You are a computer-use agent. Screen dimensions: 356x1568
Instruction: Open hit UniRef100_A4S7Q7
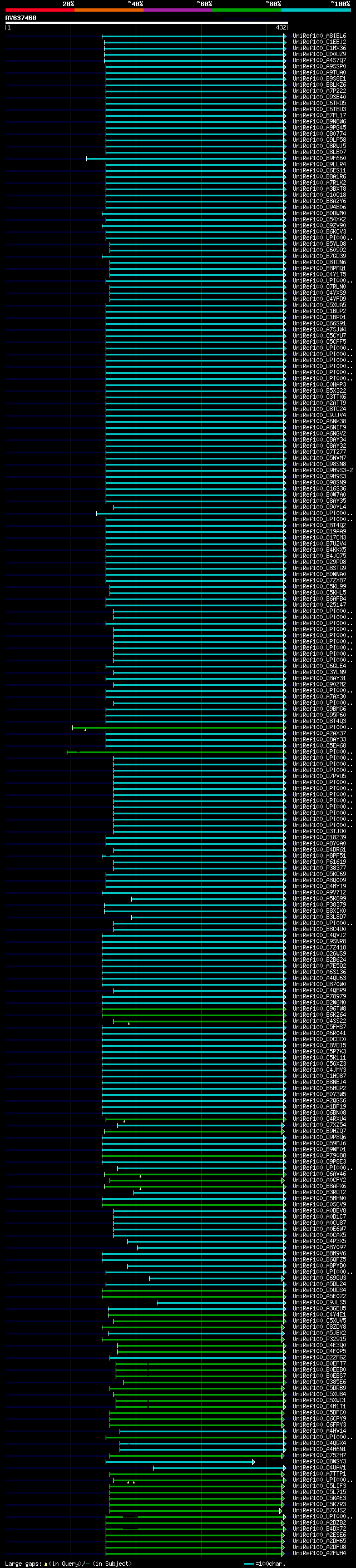(319, 61)
